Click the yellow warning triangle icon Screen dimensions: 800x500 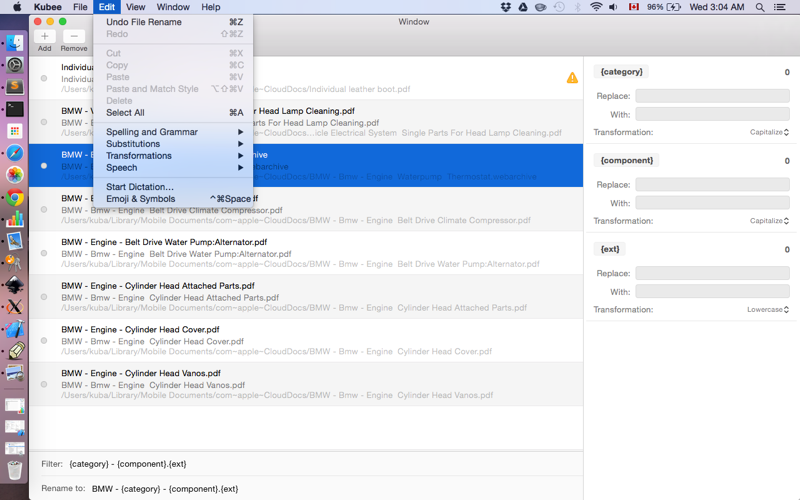(572, 78)
